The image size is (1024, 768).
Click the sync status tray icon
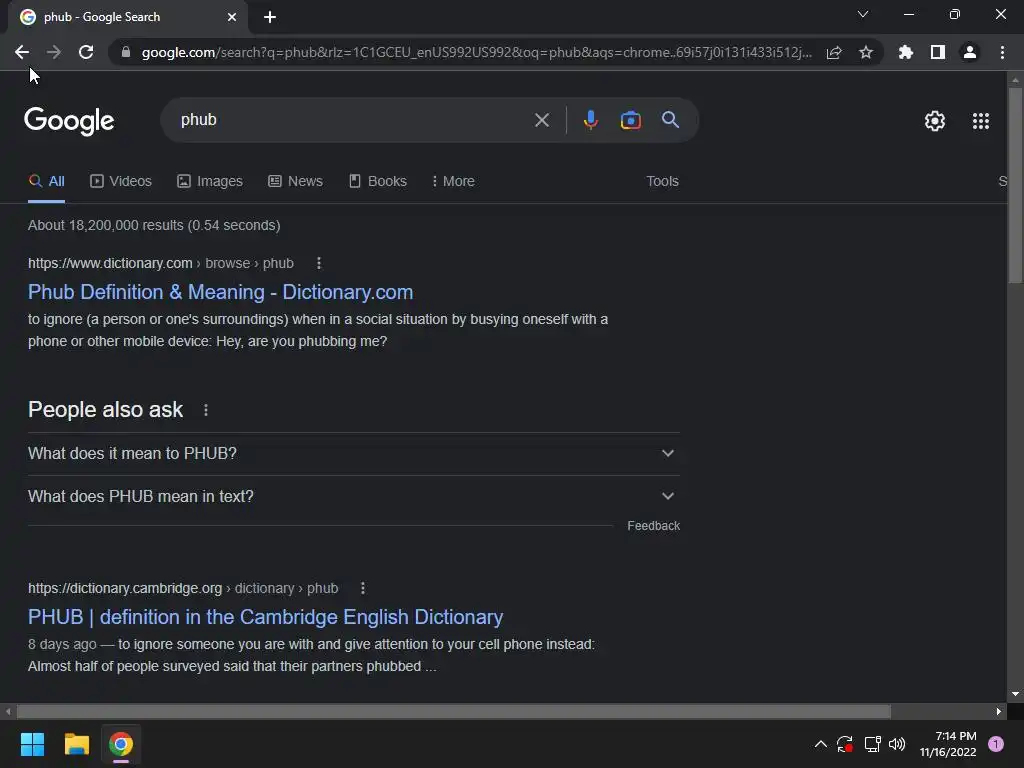click(x=845, y=744)
